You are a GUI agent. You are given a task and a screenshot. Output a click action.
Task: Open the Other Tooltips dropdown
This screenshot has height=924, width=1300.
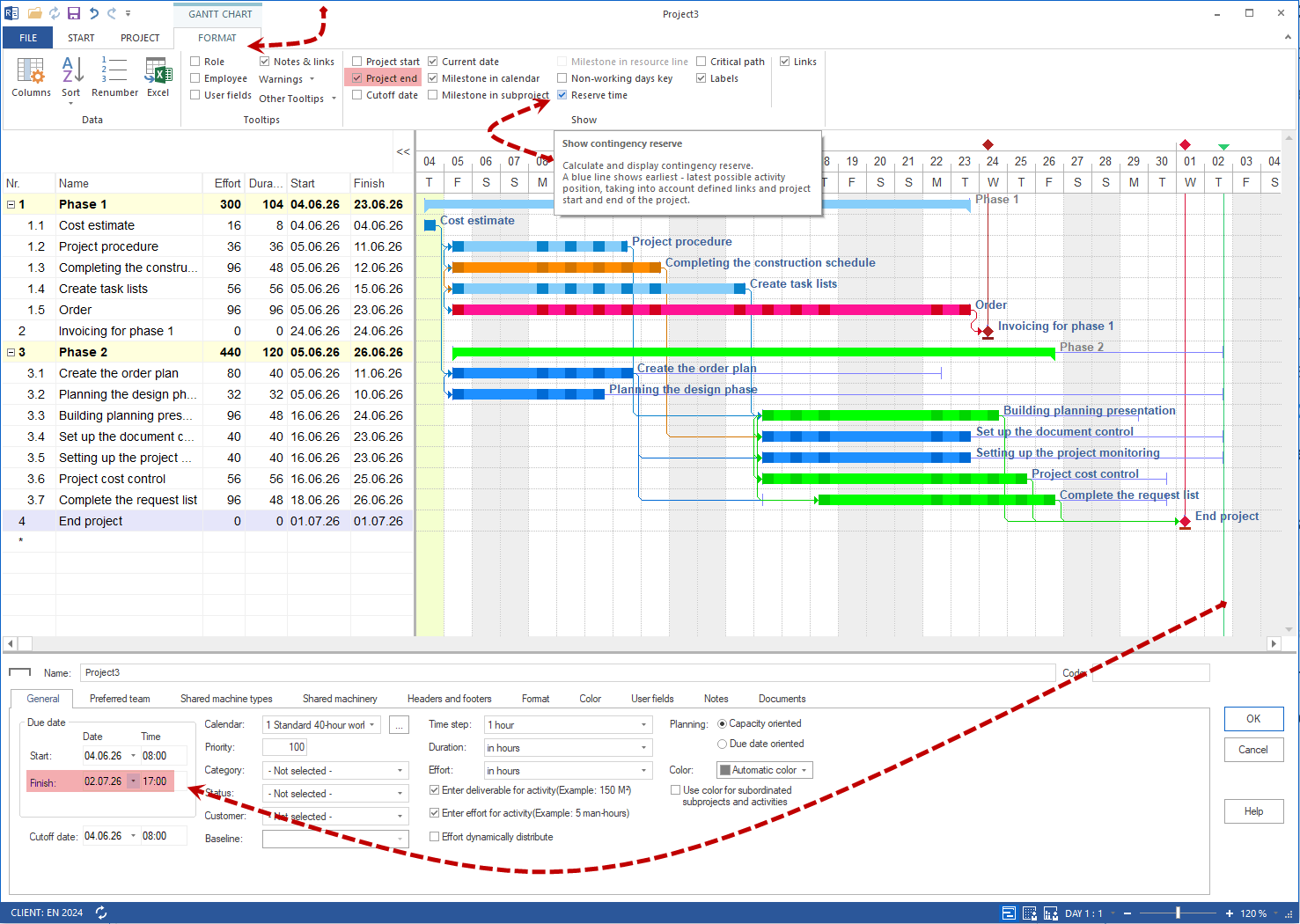297,99
